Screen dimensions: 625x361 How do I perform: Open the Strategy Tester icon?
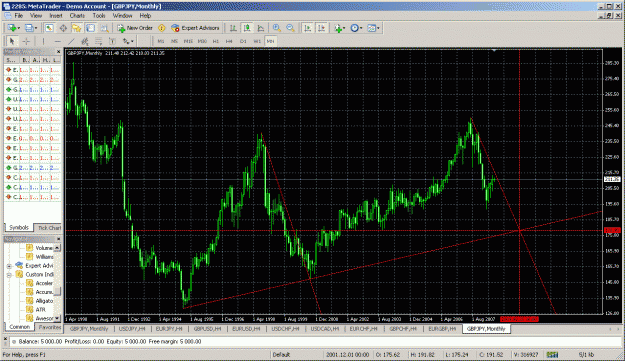(104, 28)
